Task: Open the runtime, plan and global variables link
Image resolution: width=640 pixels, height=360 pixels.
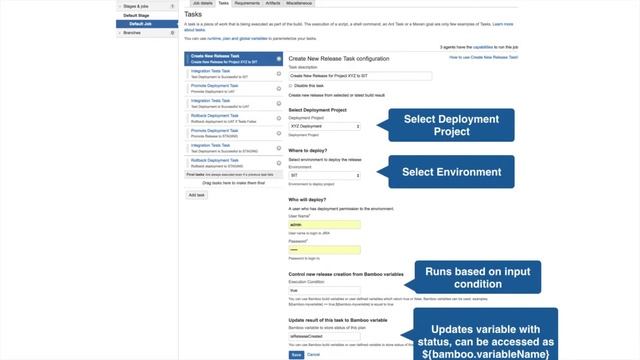Action: coord(237,39)
